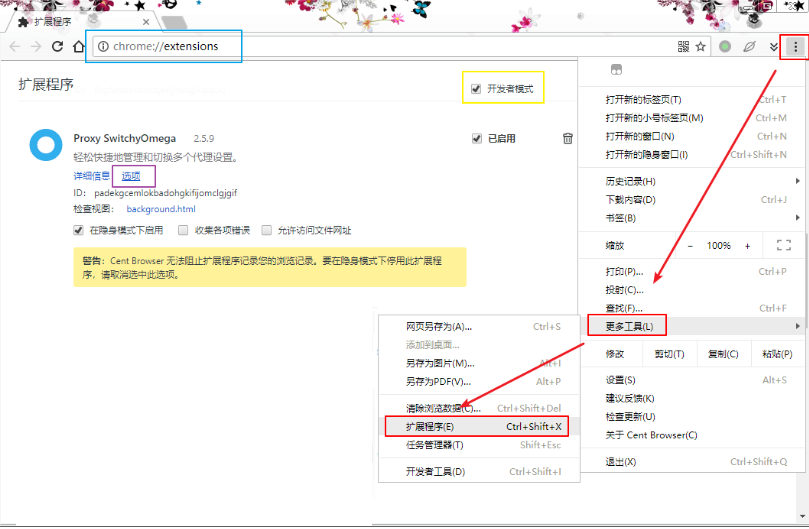Decrease zoom with the minus button
809x529 pixels.
click(690, 246)
